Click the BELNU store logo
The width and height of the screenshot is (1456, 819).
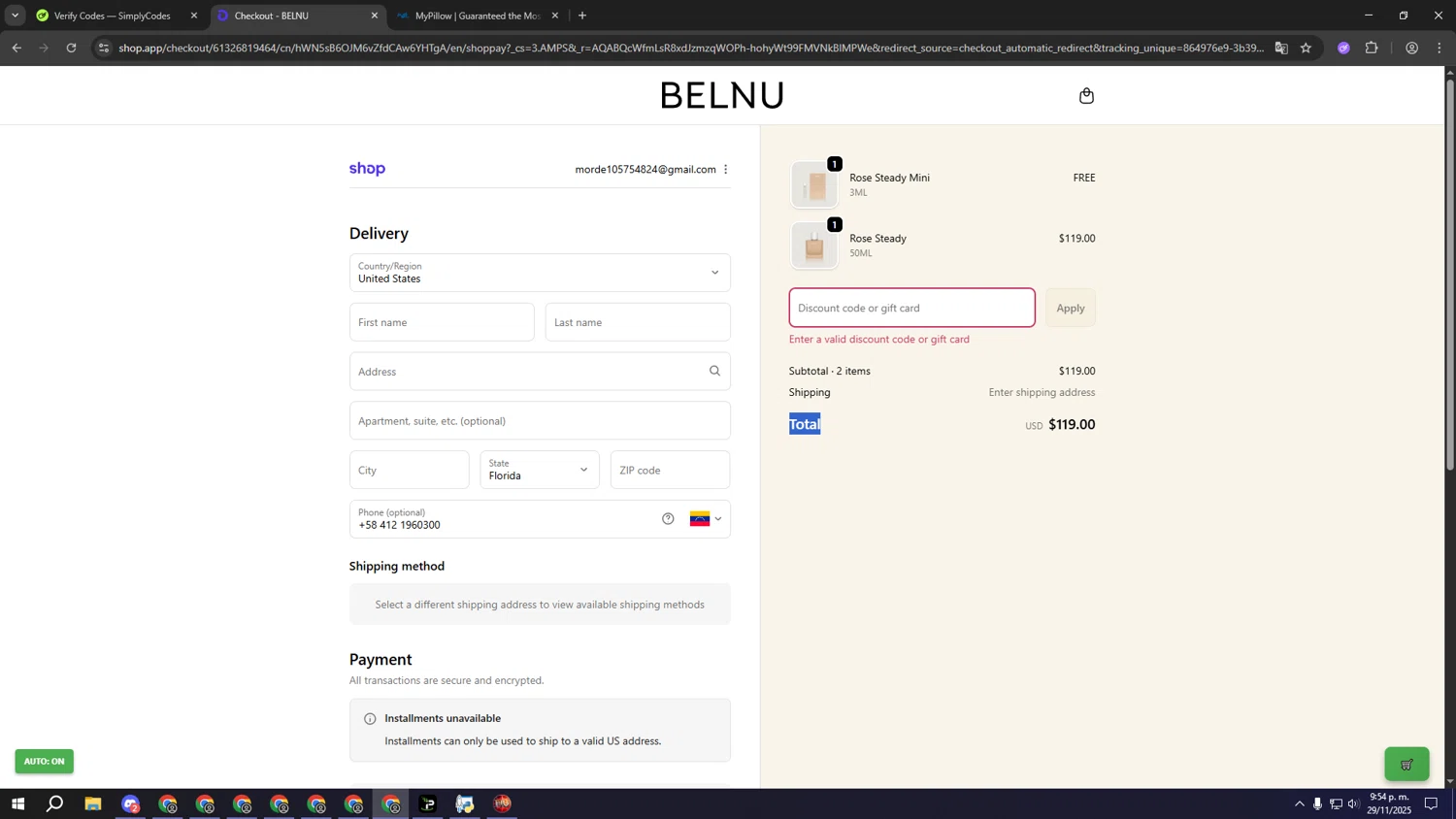coord(722,95)
